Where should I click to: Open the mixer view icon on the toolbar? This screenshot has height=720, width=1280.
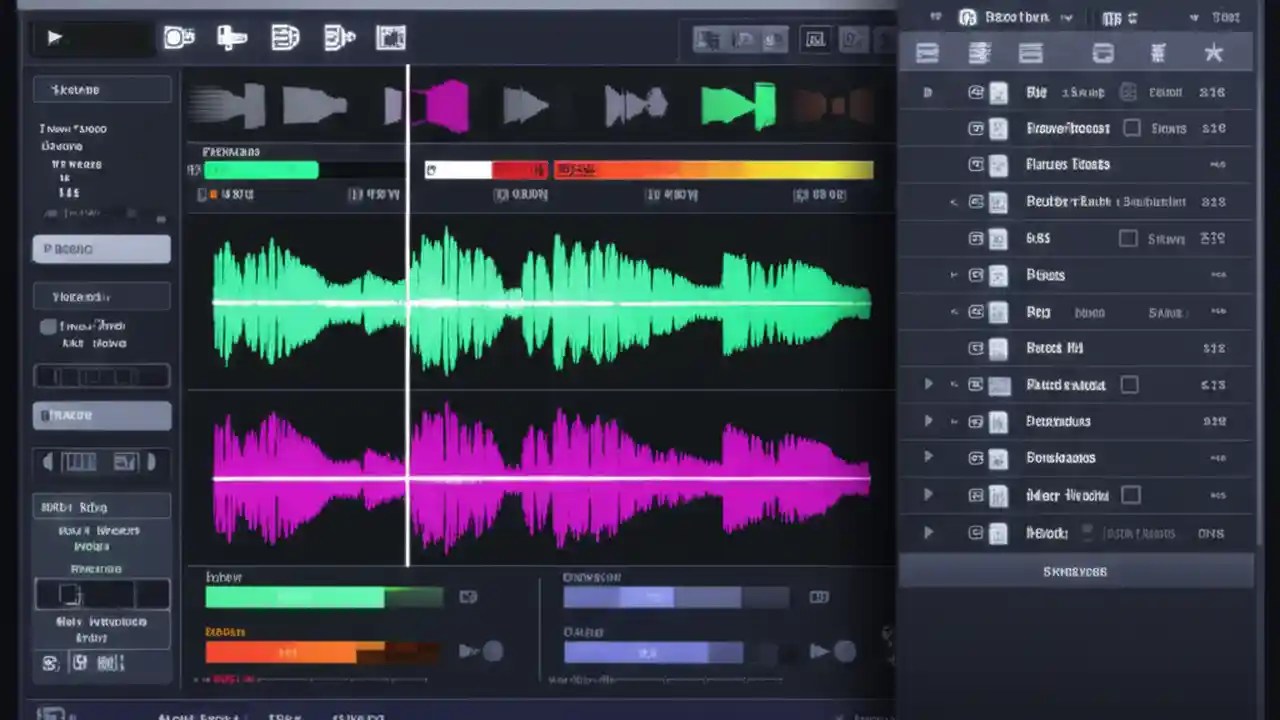click(390, 38)
